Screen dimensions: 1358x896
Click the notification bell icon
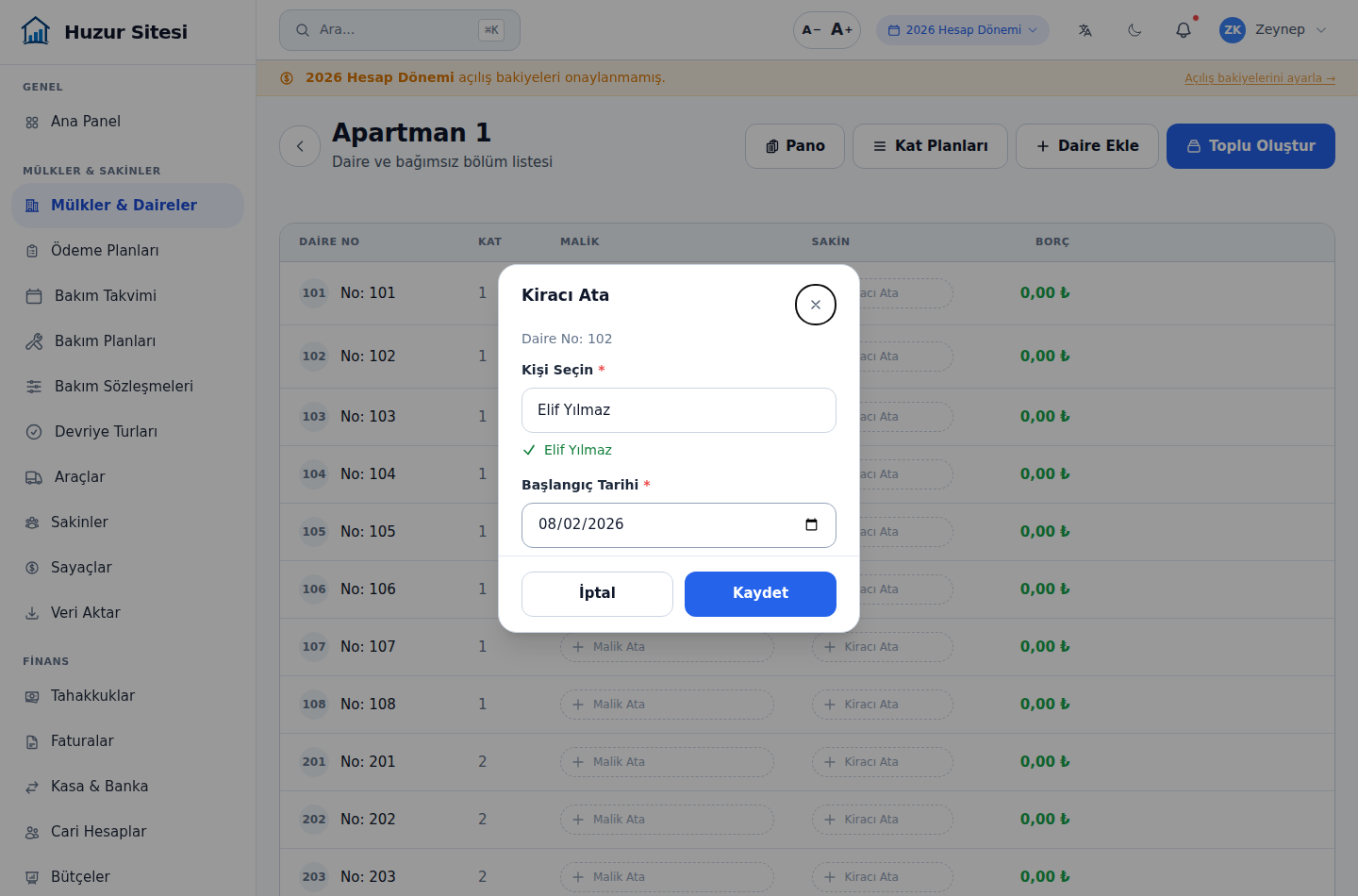(1184, 30)
